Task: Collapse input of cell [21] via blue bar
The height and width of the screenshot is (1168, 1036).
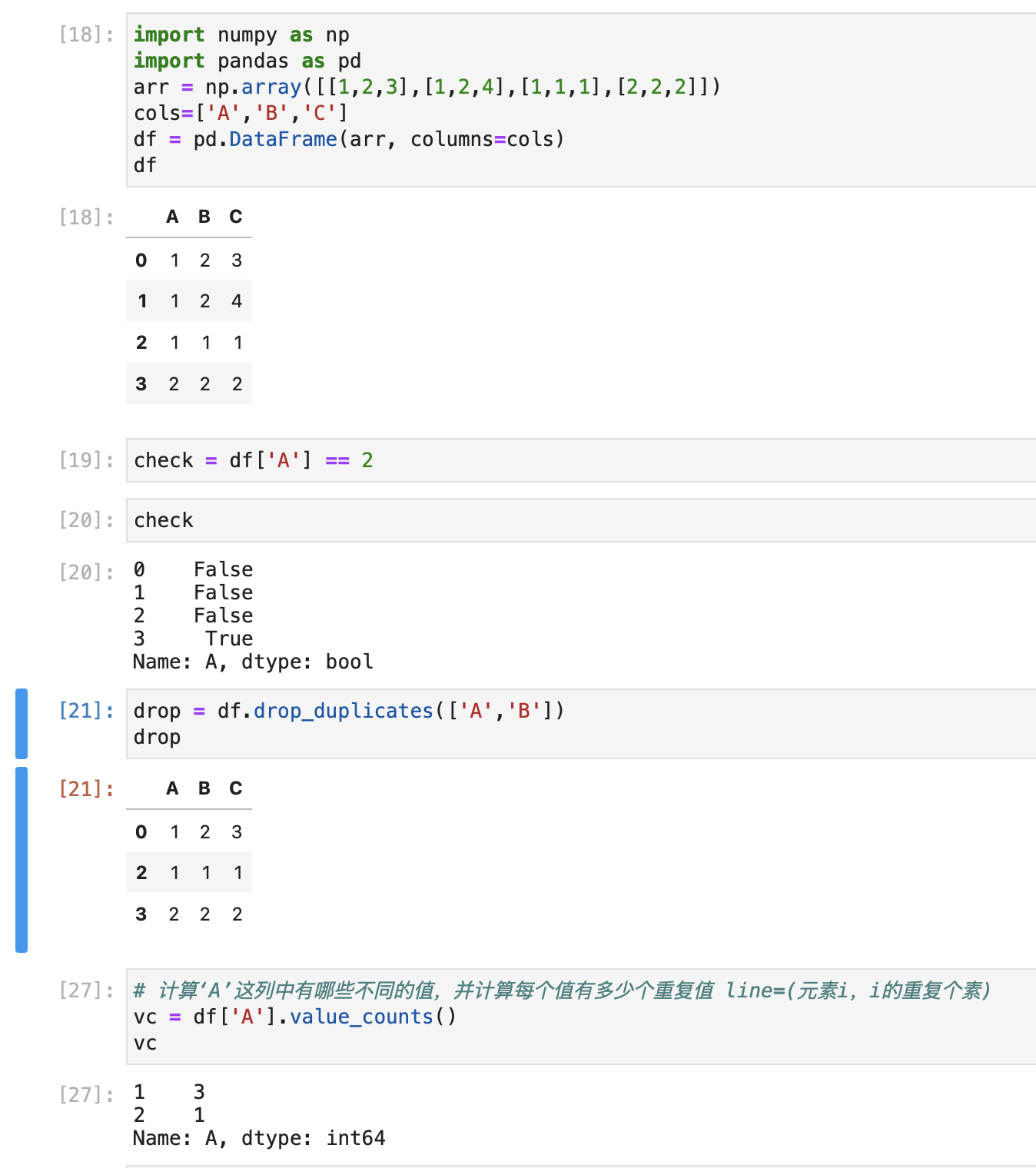Action: point(22,724)
